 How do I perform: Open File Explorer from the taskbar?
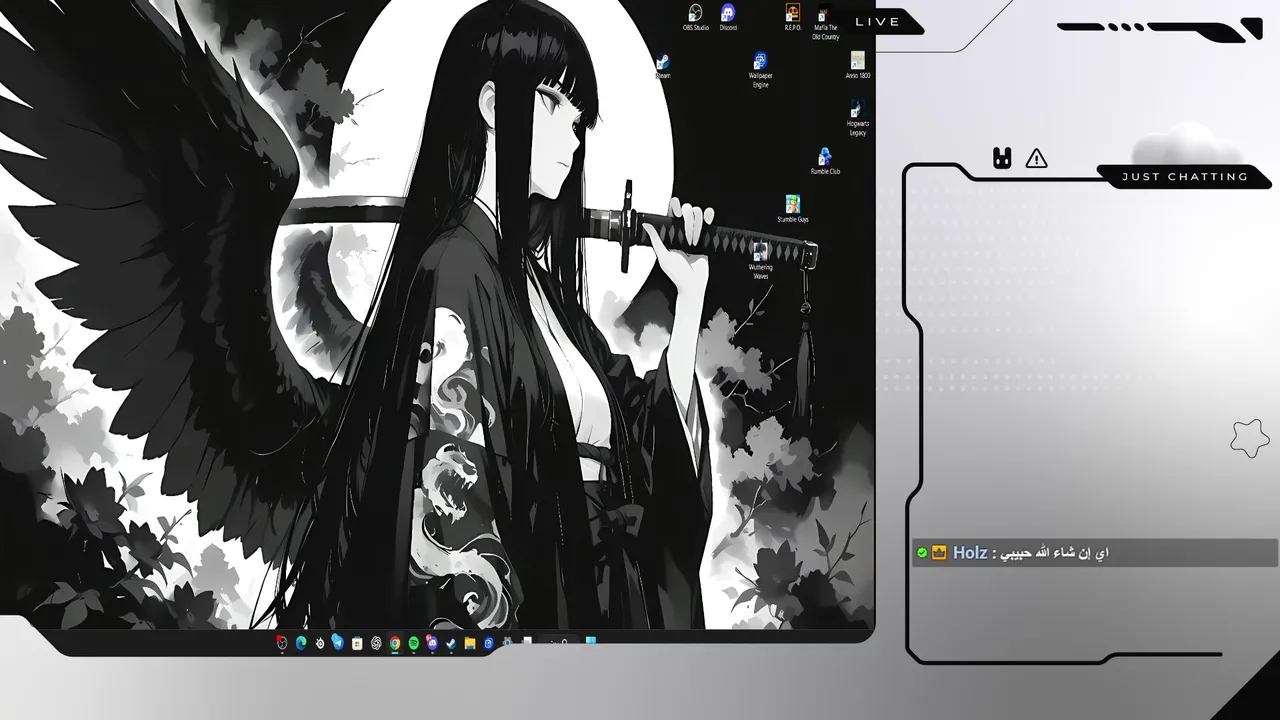pyautogui.click(x=470, y=643)
